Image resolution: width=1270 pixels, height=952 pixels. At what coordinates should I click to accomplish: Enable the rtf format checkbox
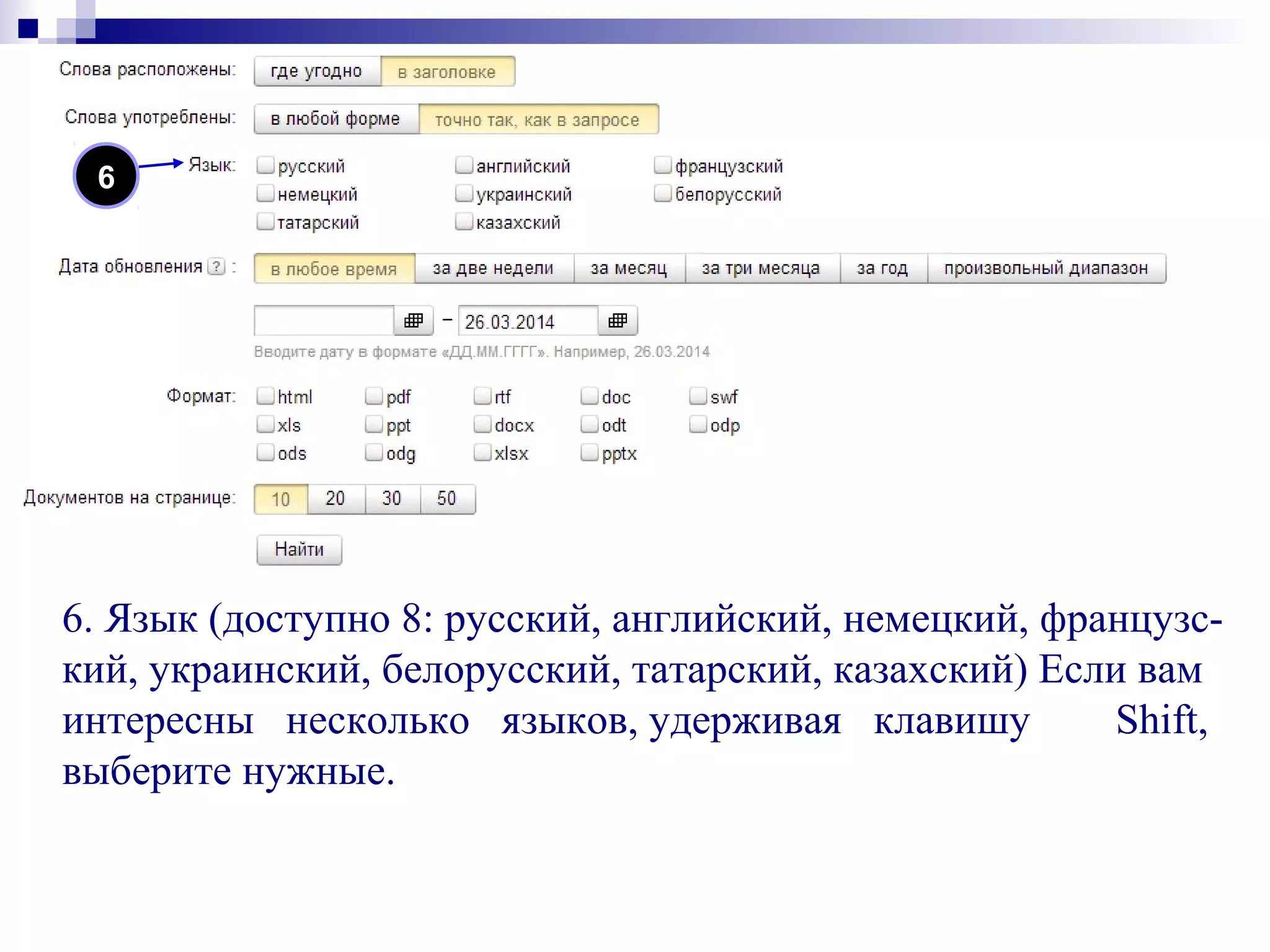(x=482, y=395)
